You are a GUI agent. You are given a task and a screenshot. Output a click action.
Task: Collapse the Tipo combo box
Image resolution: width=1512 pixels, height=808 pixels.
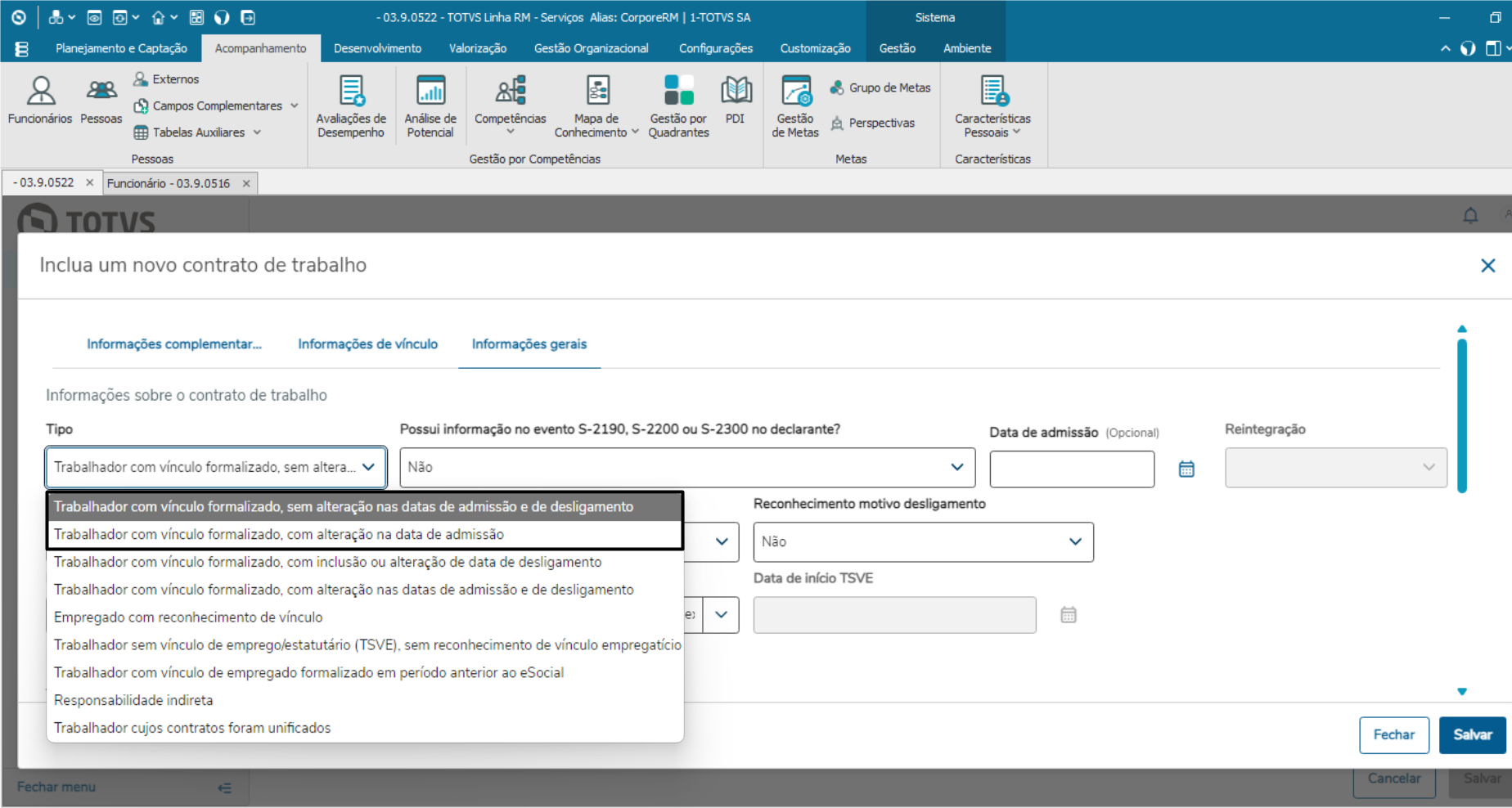[x=369, y=467]
